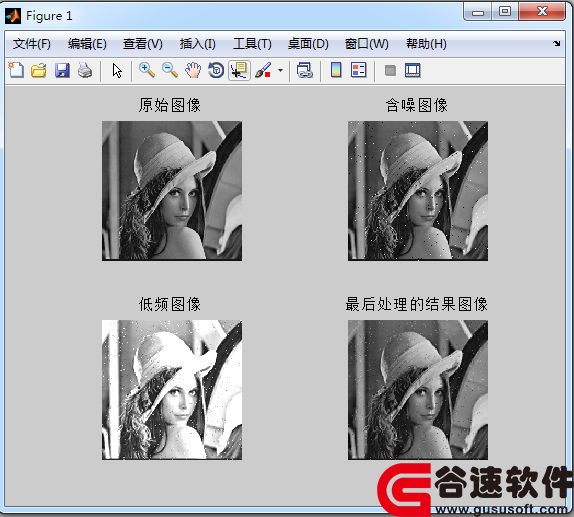574x517 pixels.
Task: Click the MATLAB logo in title bar
Action: (13, 16)
